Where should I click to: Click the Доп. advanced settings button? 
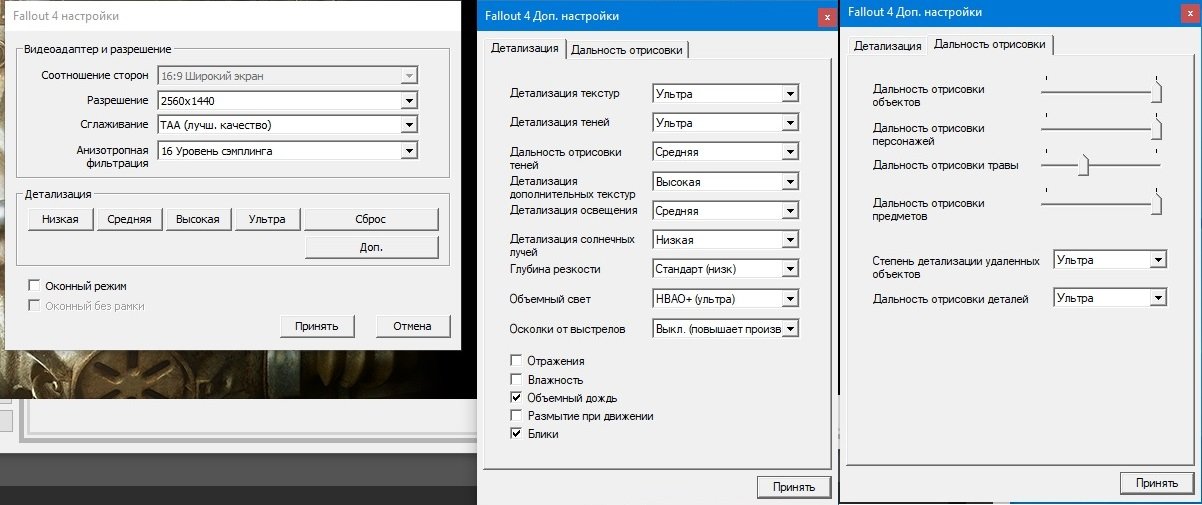pyautogui.click(x=371, y=247)
